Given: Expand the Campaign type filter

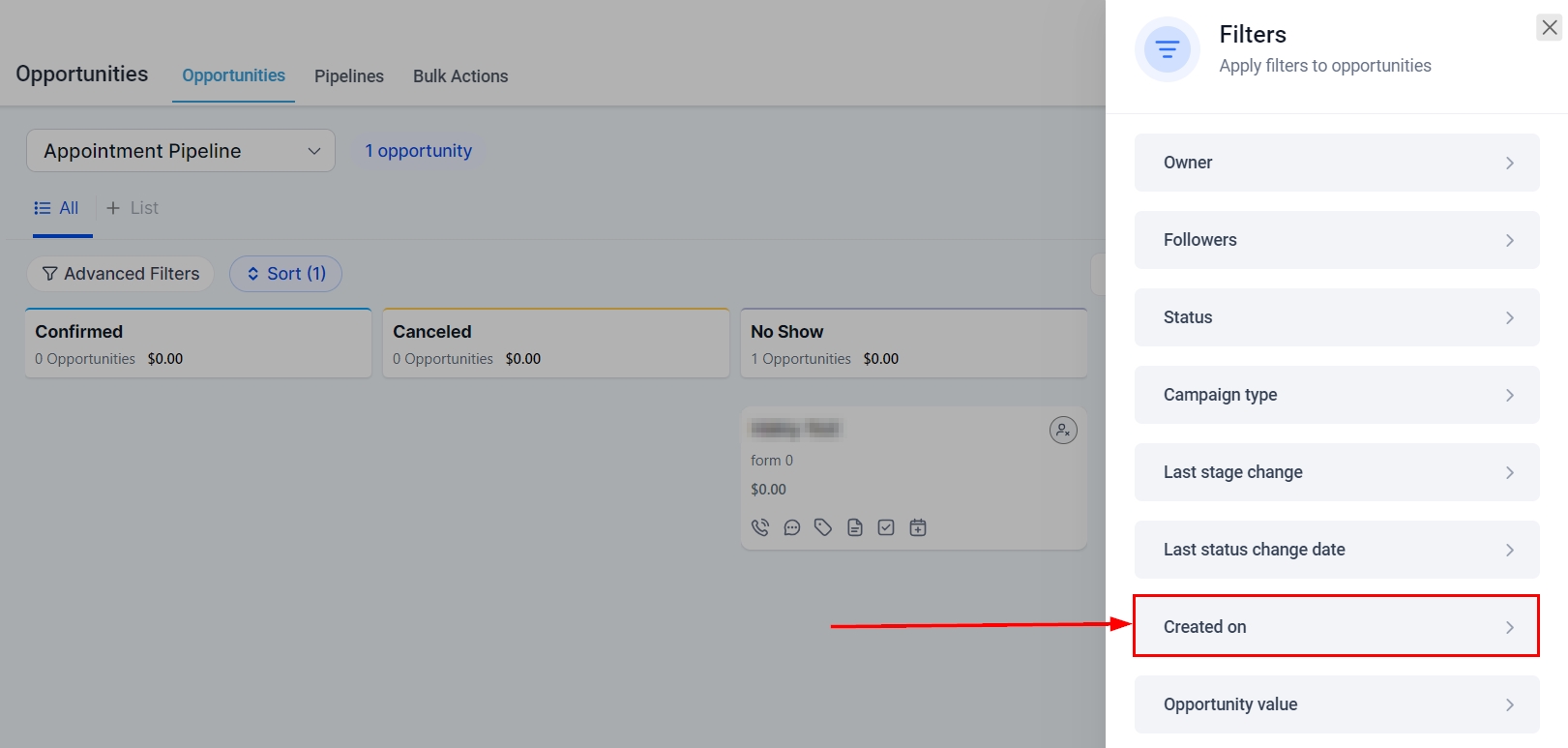Looking at the screenshot, I should pyautogui.click(x=1336, y=395).
